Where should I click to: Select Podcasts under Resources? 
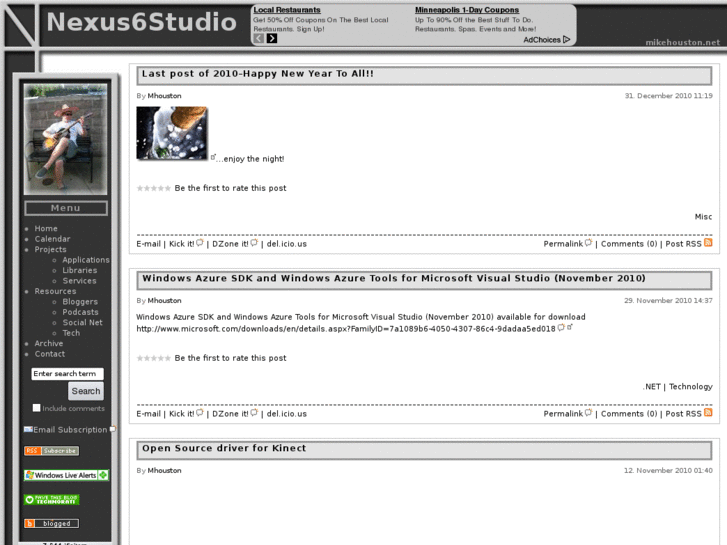[81, 312]
